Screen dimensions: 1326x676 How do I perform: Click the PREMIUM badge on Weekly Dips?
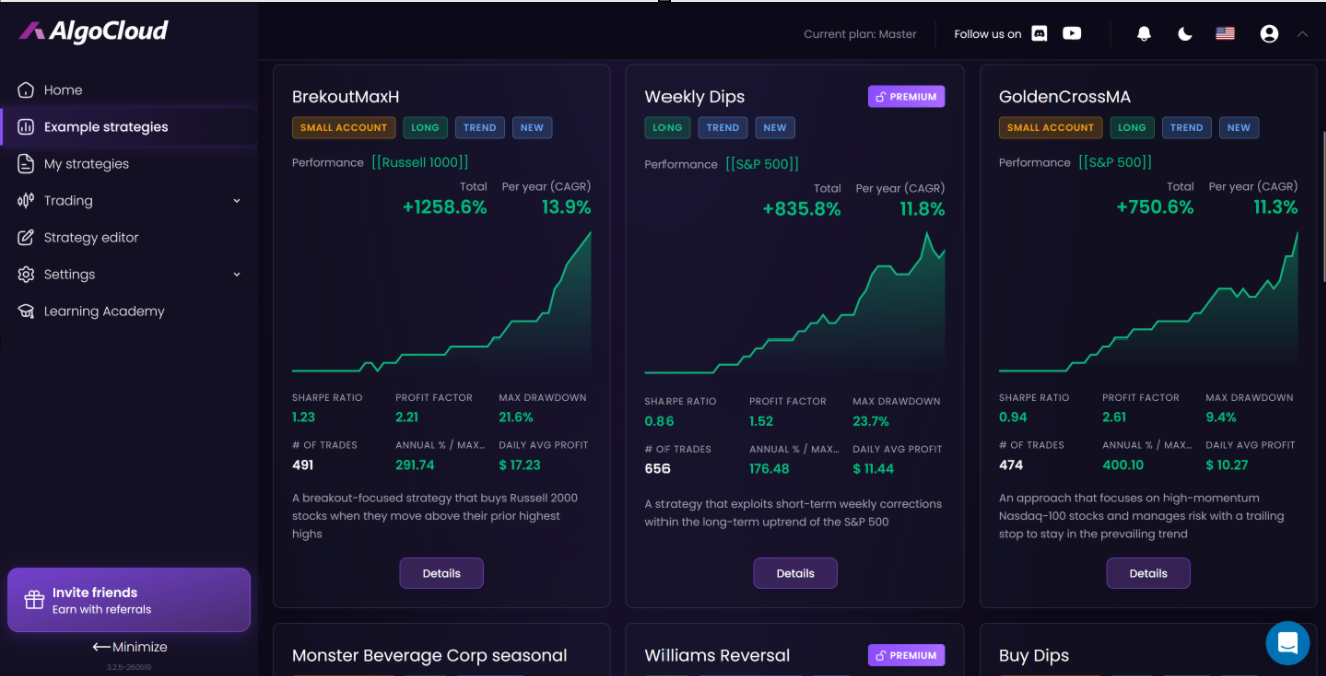tap(906, 97)
